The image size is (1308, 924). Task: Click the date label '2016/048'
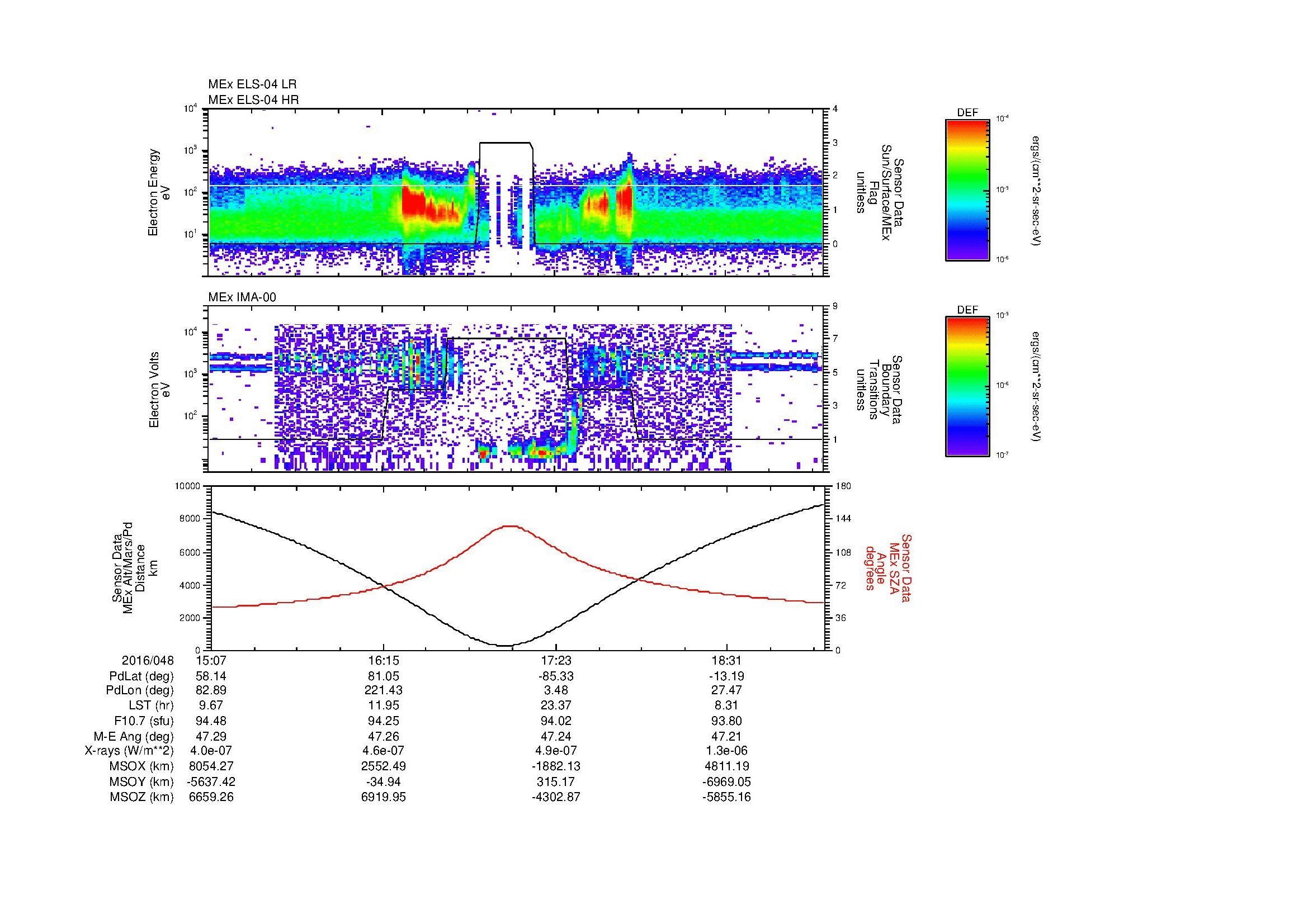click(x=148, y=660)
